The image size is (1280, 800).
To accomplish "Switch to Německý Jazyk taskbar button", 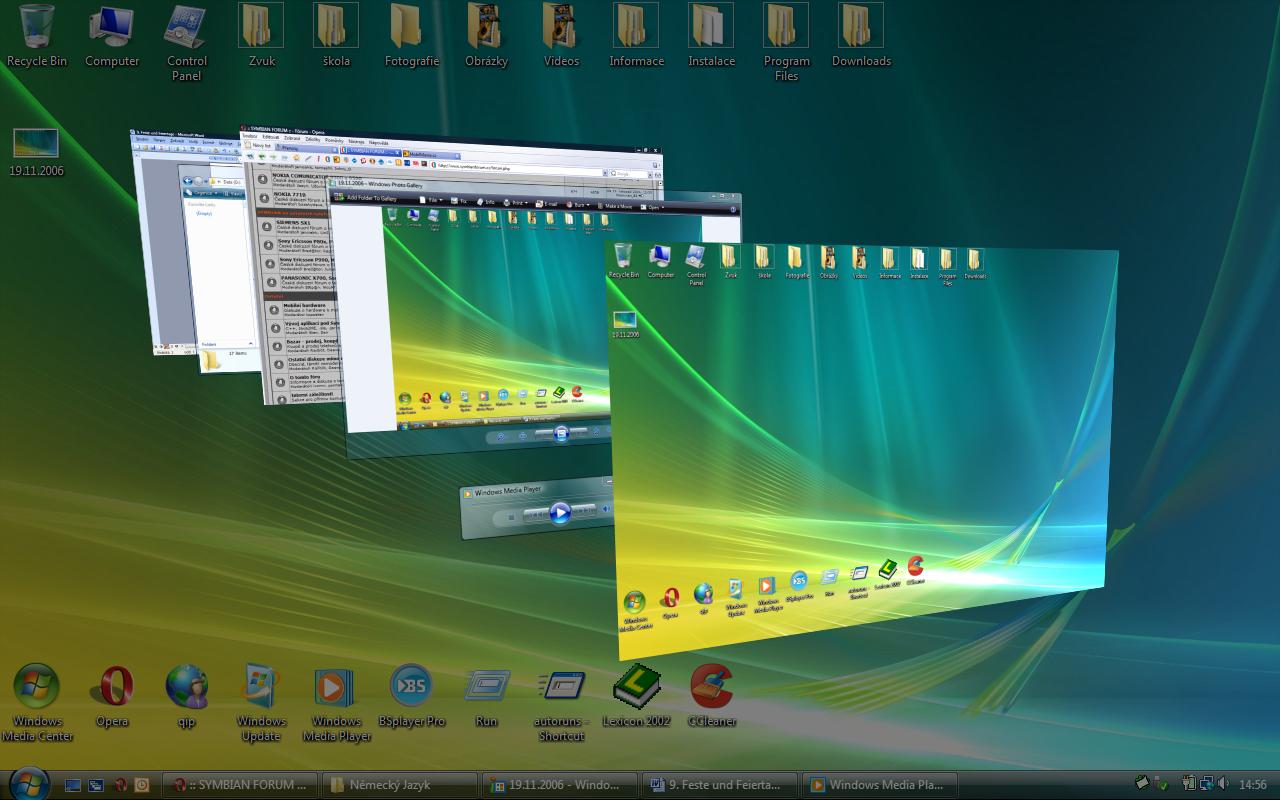I will (x=400, y=785).
